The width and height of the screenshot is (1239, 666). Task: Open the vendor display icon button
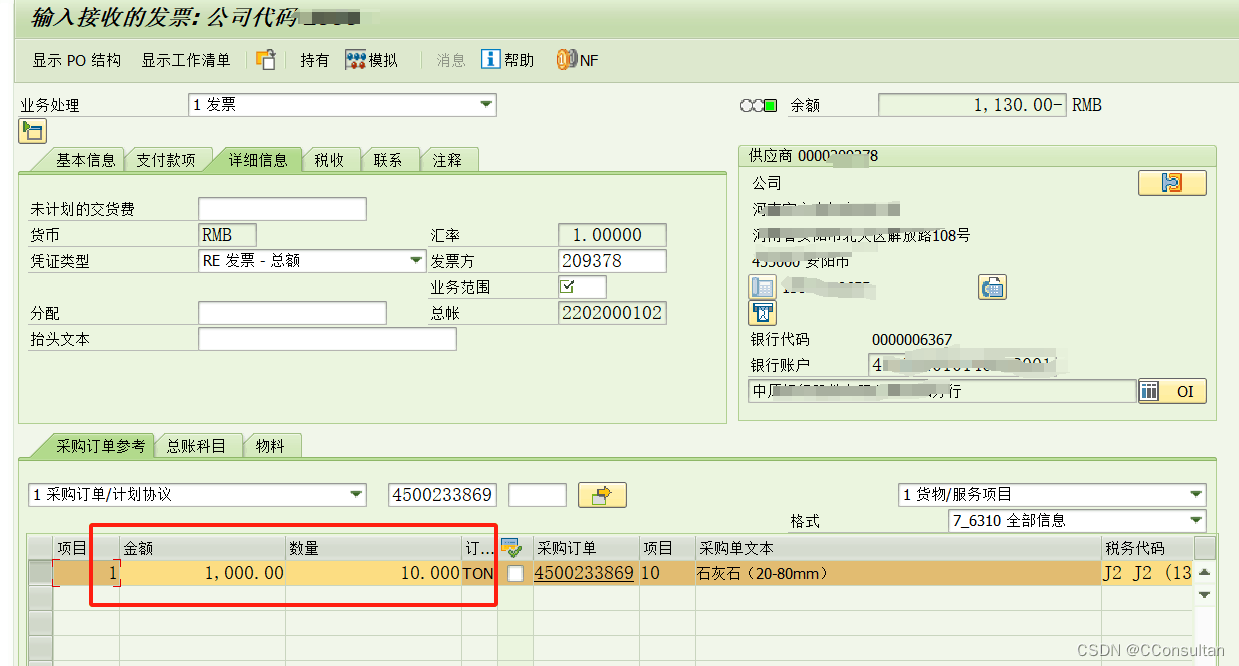pos(1172,183)
